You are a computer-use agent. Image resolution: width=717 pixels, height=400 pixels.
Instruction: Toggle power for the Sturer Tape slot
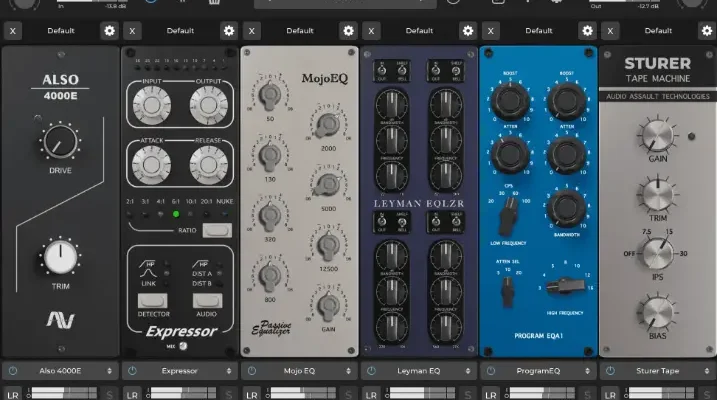click(610, 371)
